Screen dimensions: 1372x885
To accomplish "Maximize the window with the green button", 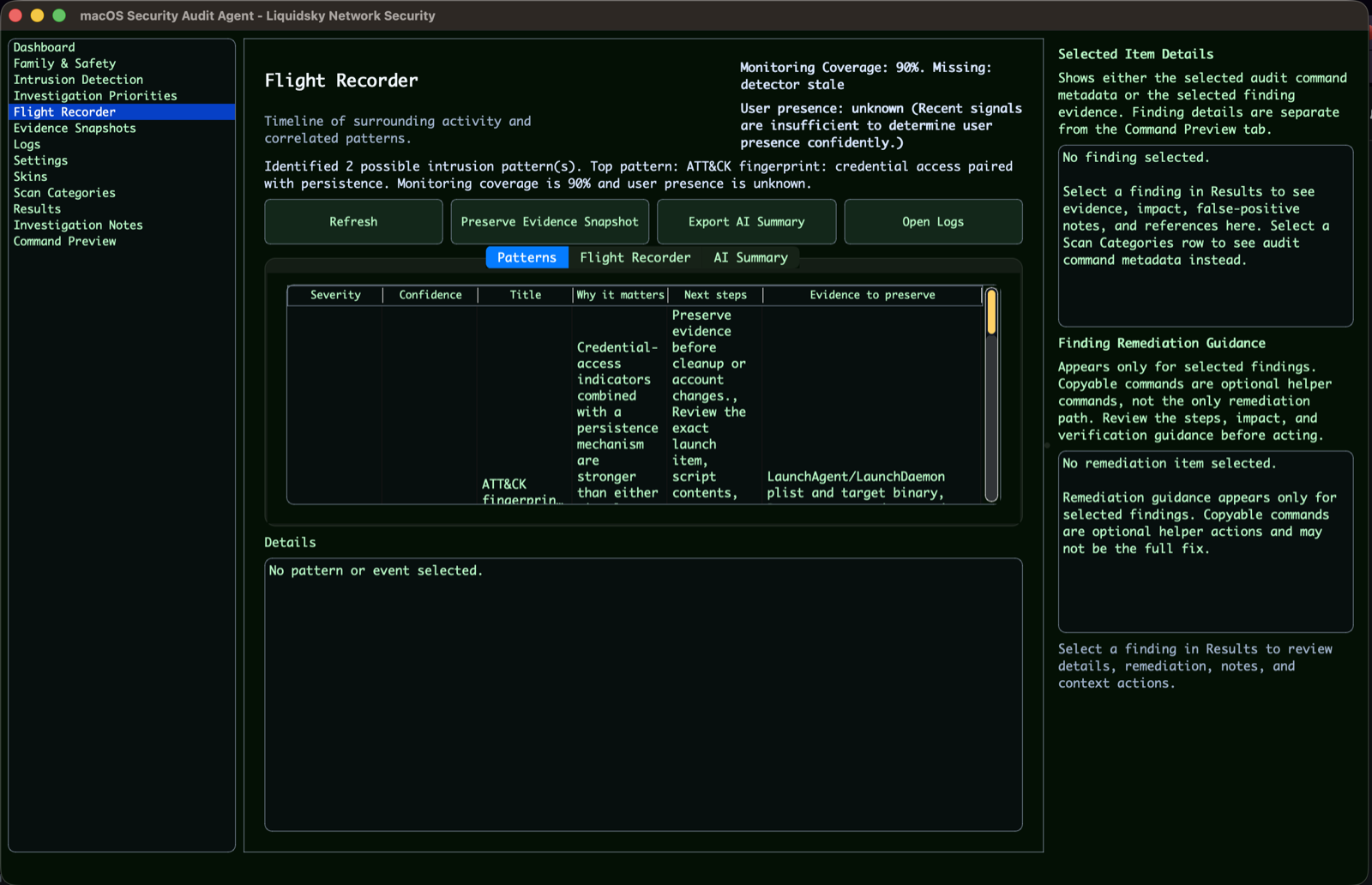I will (x=59, y=15).
